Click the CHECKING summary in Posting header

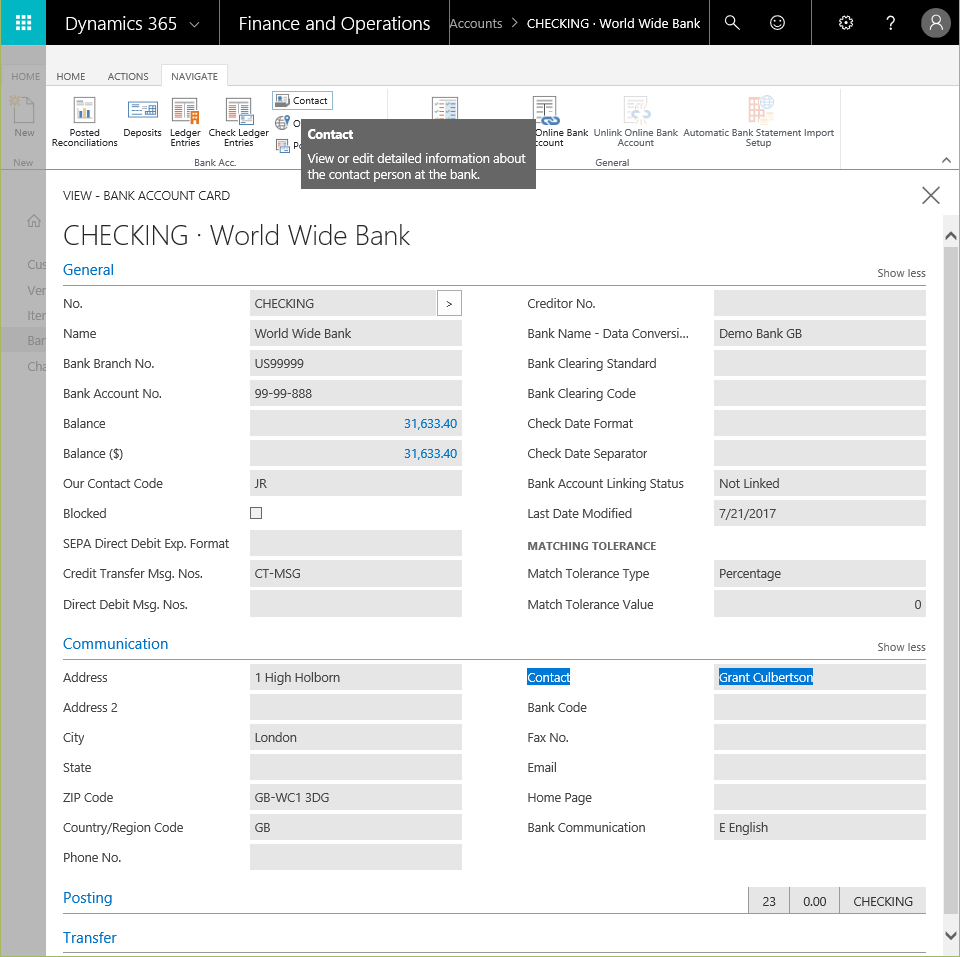tap(882, 901)
